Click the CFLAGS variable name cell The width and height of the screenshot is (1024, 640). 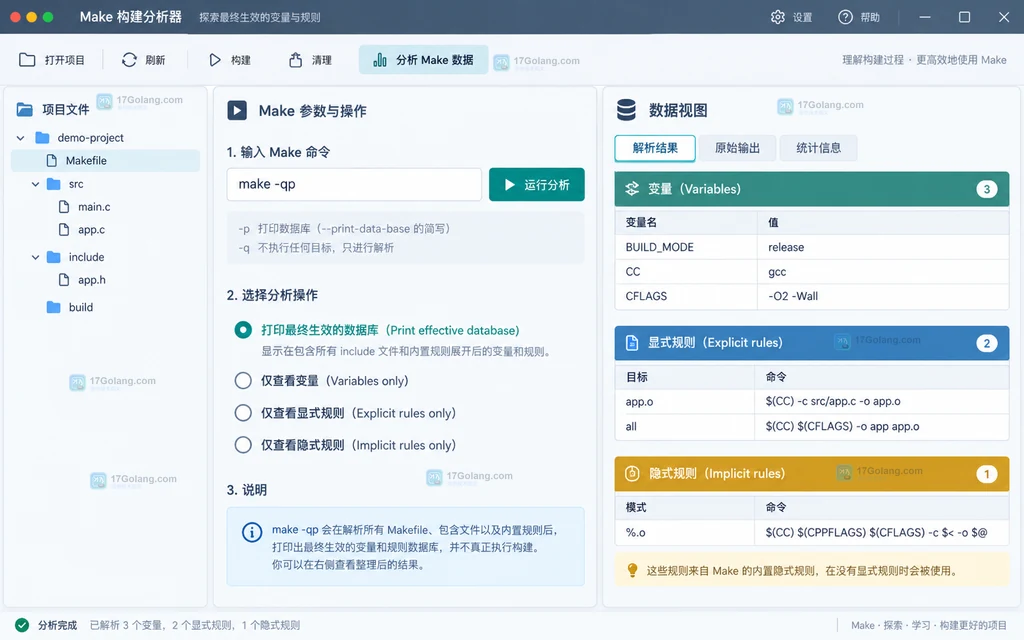click(x=686, y=296)
